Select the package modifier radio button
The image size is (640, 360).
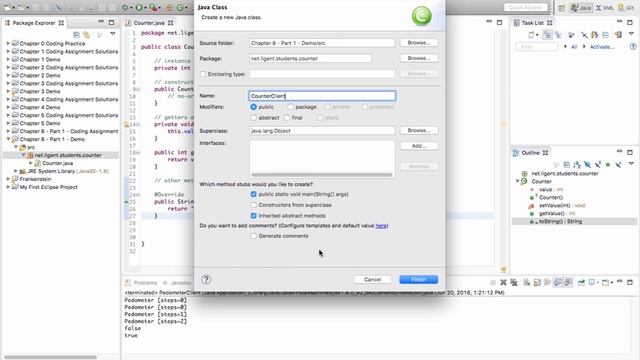290,107
